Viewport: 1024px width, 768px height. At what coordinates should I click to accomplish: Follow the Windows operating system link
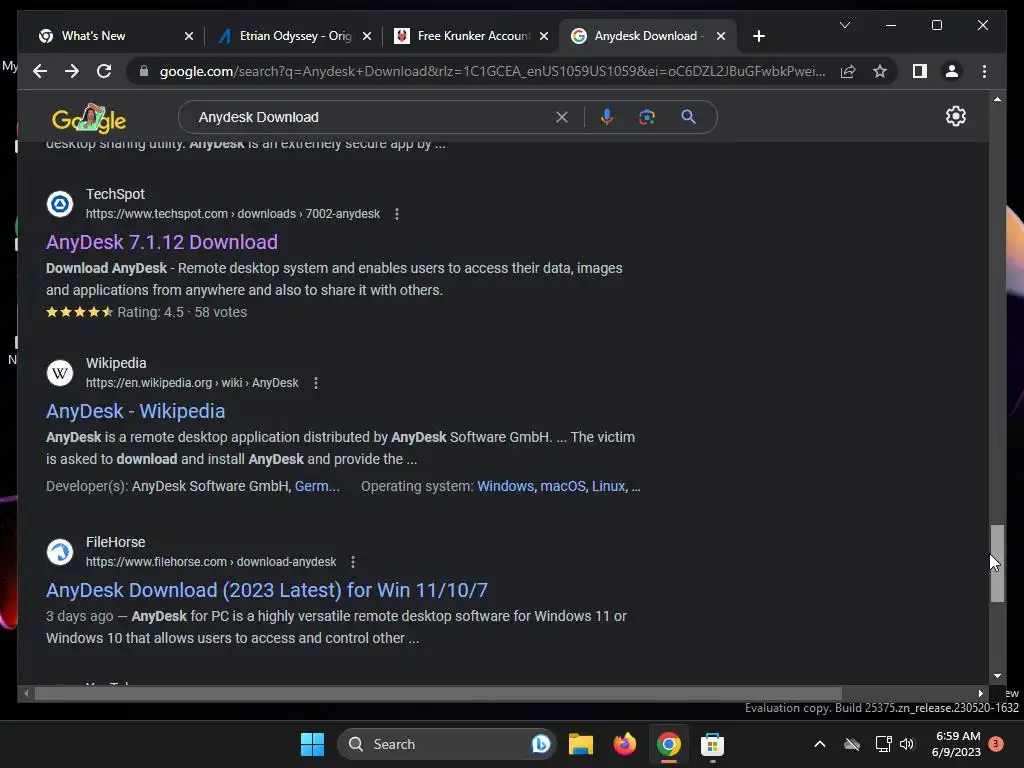505,487
